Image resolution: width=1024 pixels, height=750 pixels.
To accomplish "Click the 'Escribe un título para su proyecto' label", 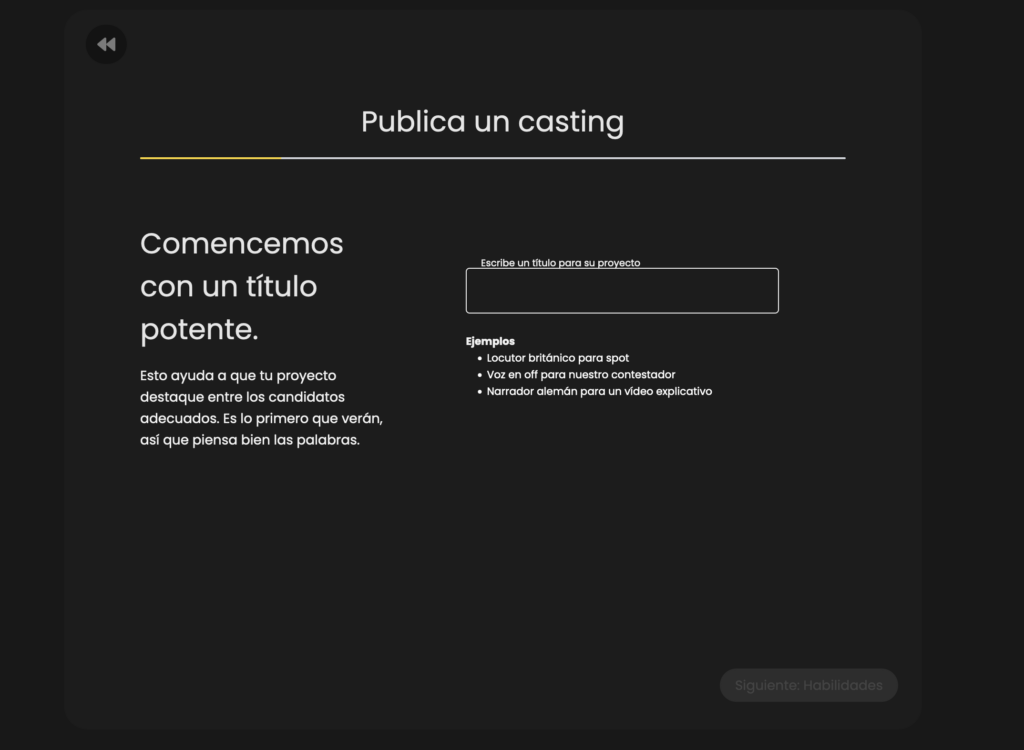I will pyautogui.click(x=560, y=263).
